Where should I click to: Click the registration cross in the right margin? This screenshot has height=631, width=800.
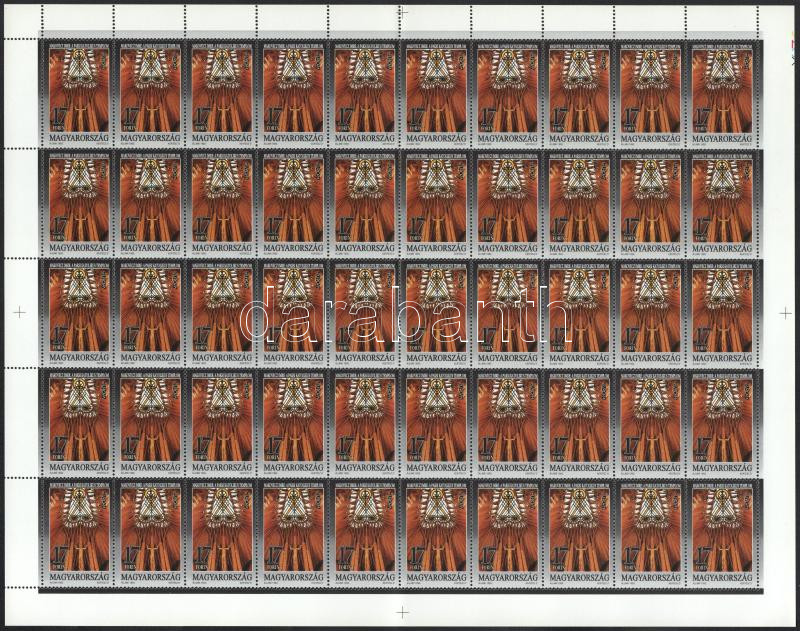coord(785,312)
